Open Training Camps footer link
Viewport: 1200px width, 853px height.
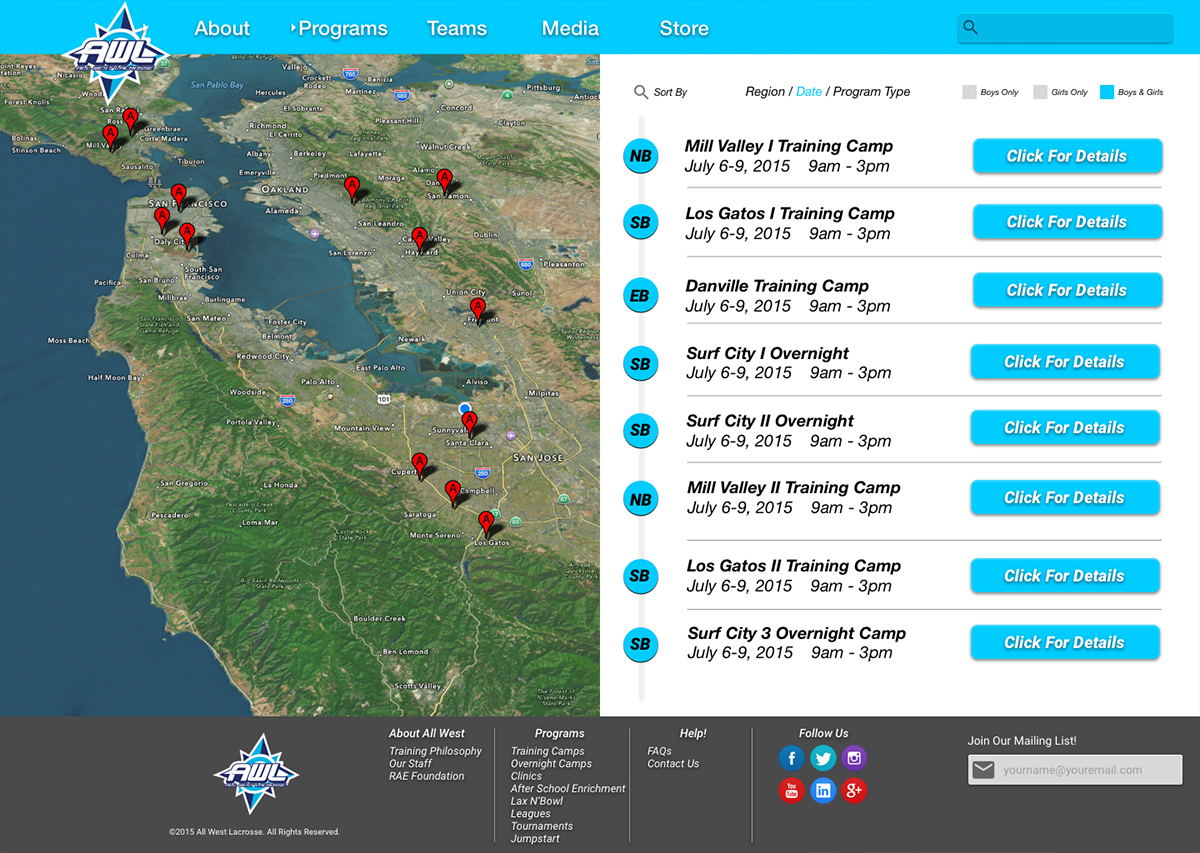click(x=548, y=751)
